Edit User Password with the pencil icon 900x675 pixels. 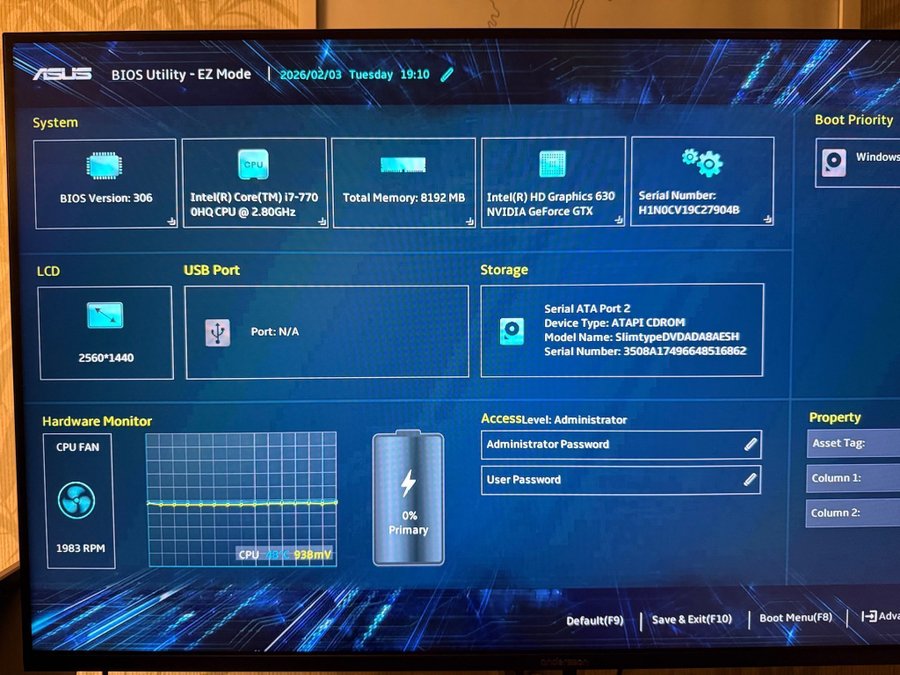pos(751,480)
